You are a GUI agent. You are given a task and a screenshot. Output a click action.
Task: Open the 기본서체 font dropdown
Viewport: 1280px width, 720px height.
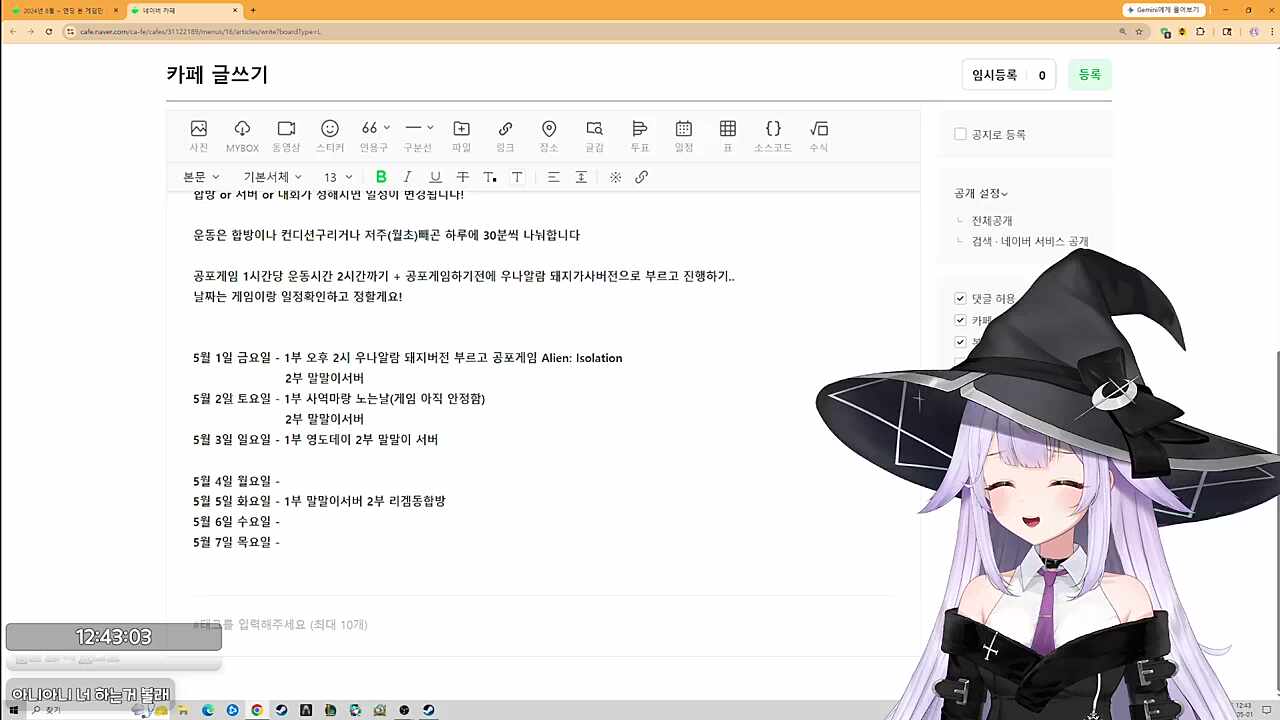(x=272, y=177)
